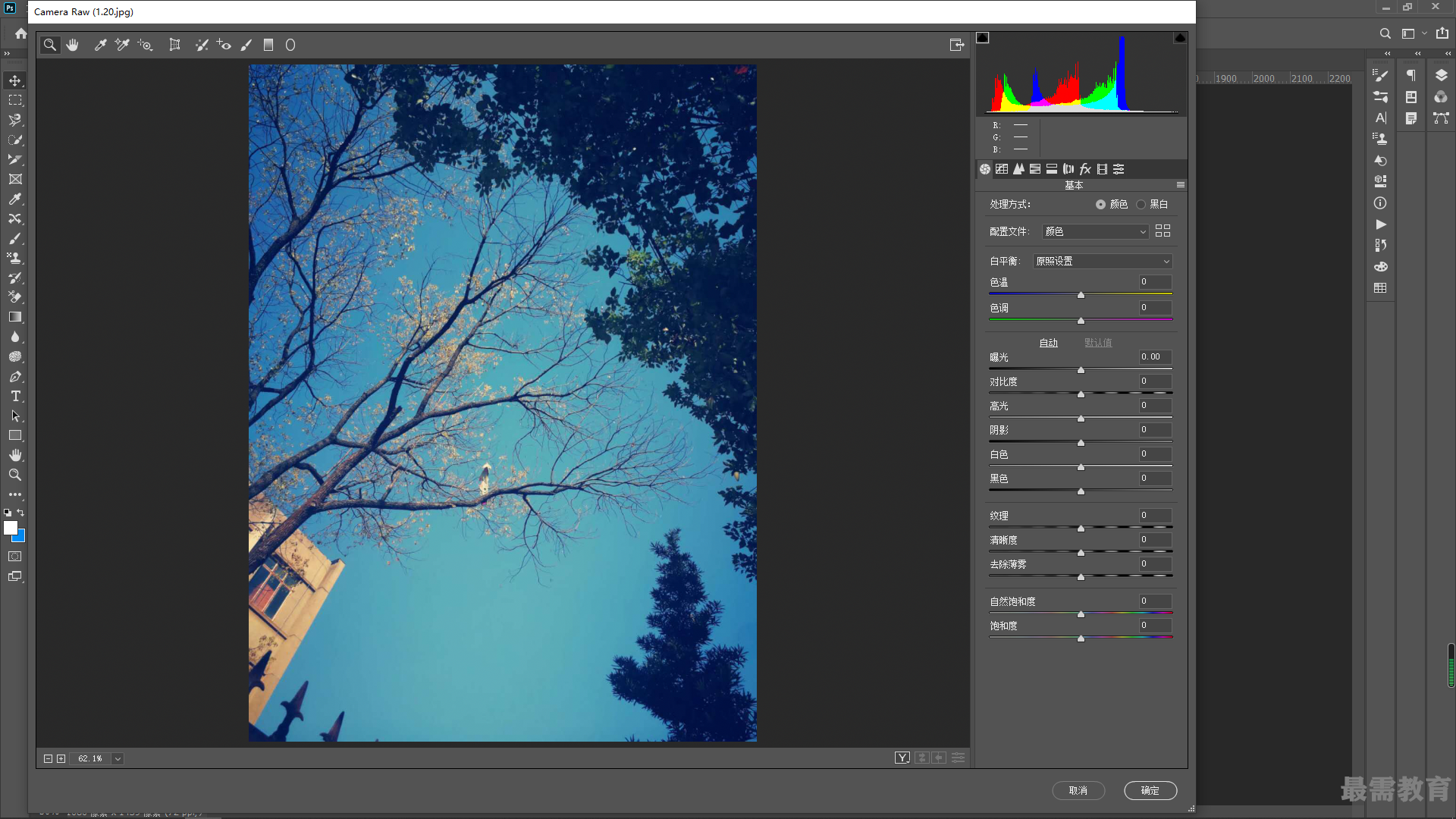Select the Rectangular Marquee tool
This screenshot has height=819, width=1456.
click(15, 100)
